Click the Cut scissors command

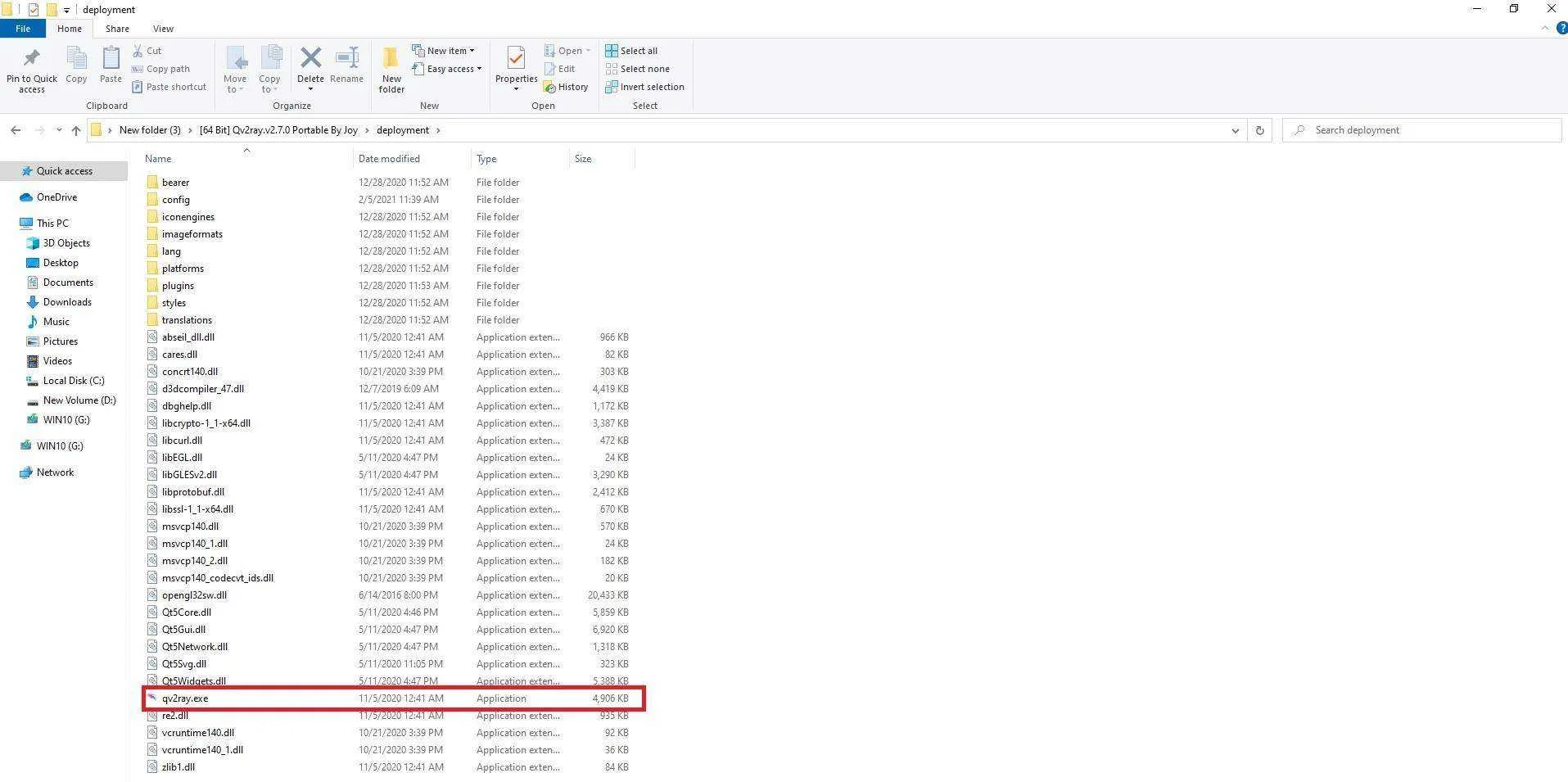[147, 51]
